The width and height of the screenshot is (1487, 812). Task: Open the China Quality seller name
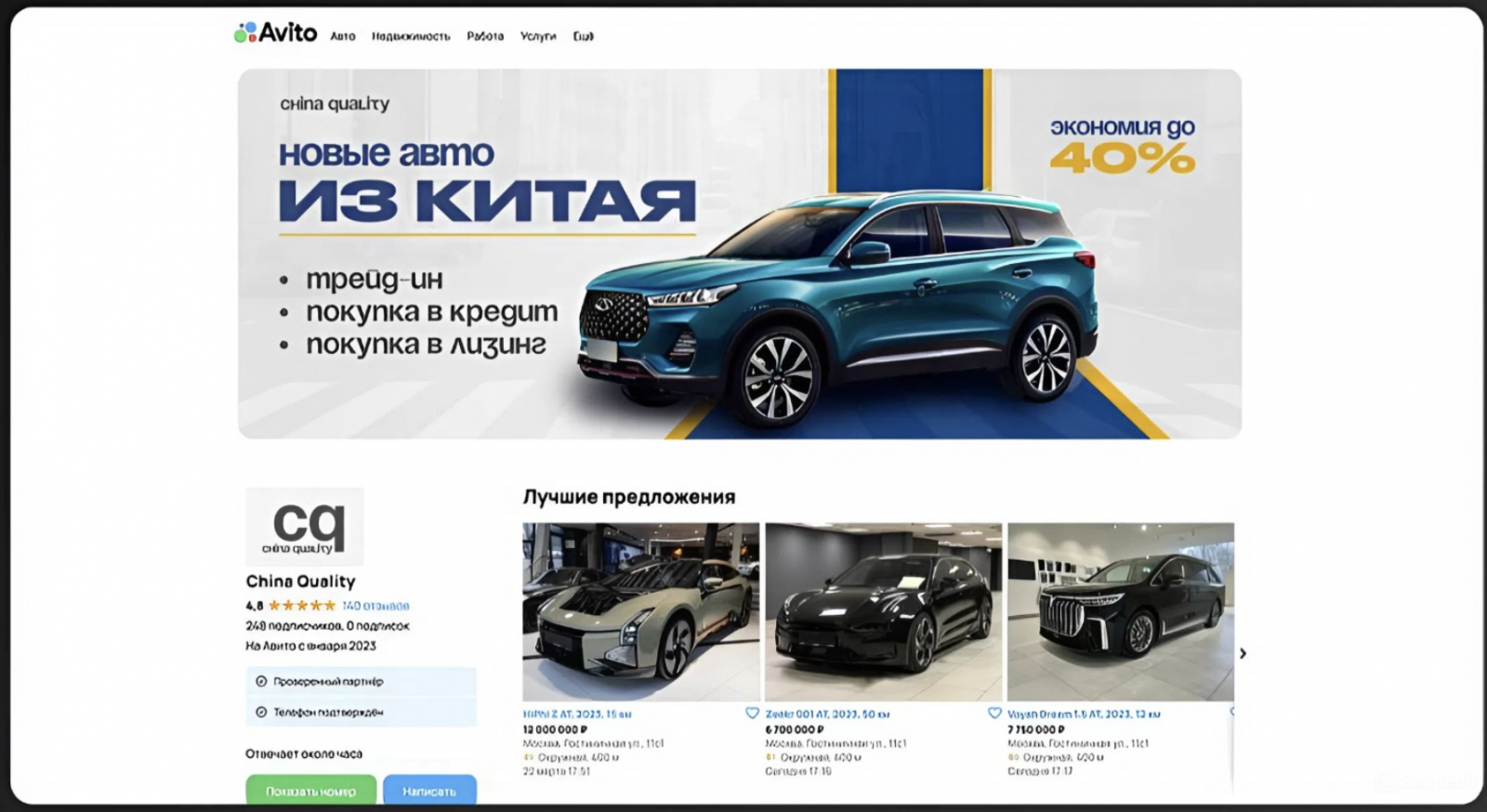(300, 582)
